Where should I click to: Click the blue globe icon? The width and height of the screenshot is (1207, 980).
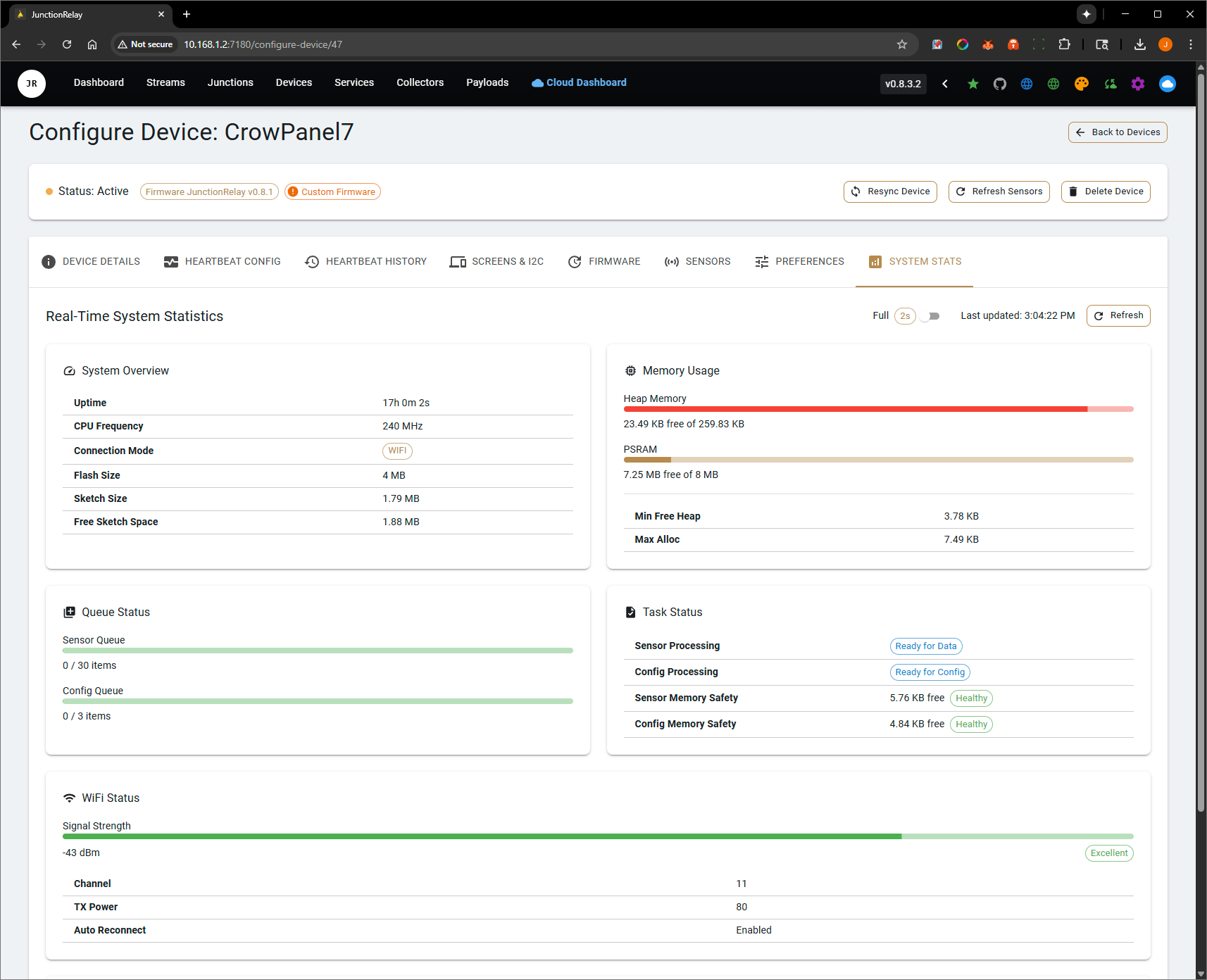1027,84
